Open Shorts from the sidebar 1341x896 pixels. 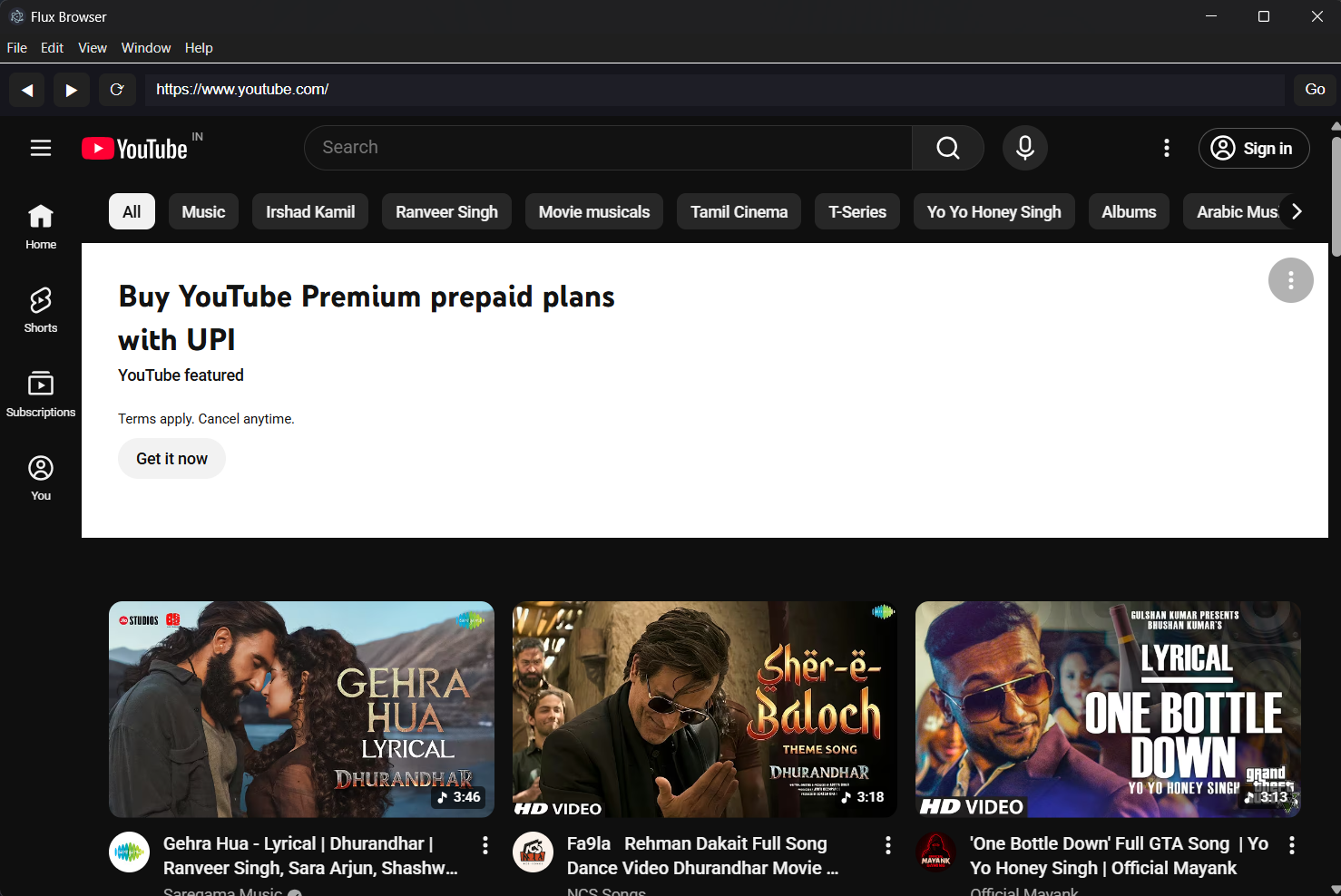(x=41, y=310)
